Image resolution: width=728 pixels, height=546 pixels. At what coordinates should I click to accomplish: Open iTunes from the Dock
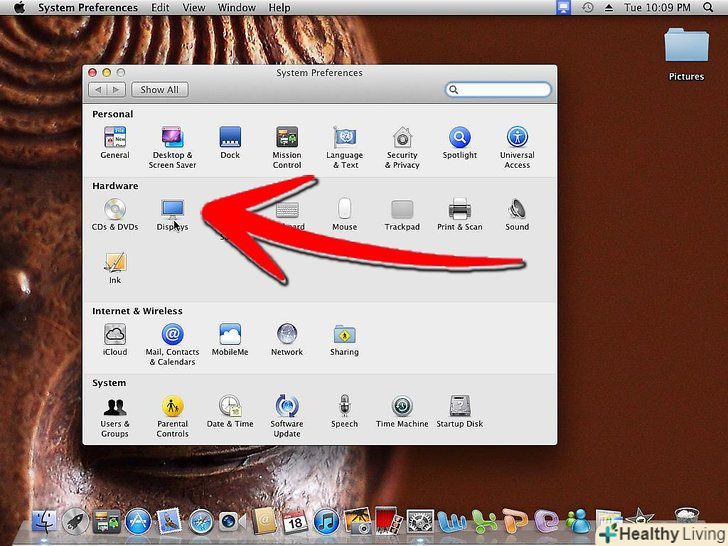(326, 521)
